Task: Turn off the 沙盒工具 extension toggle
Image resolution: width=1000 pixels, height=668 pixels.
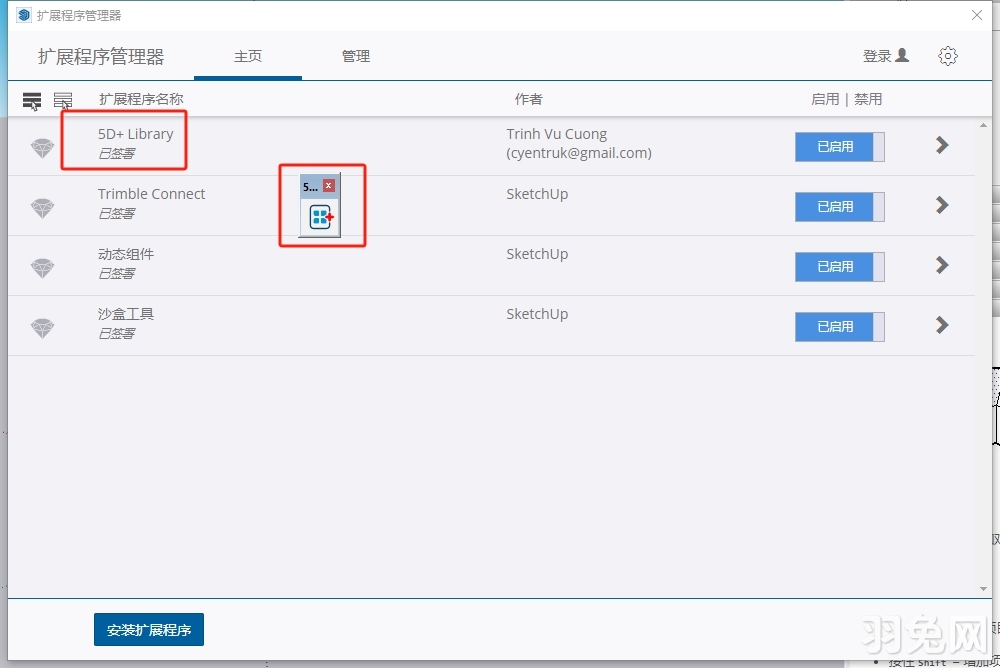Action: (840, 327)
